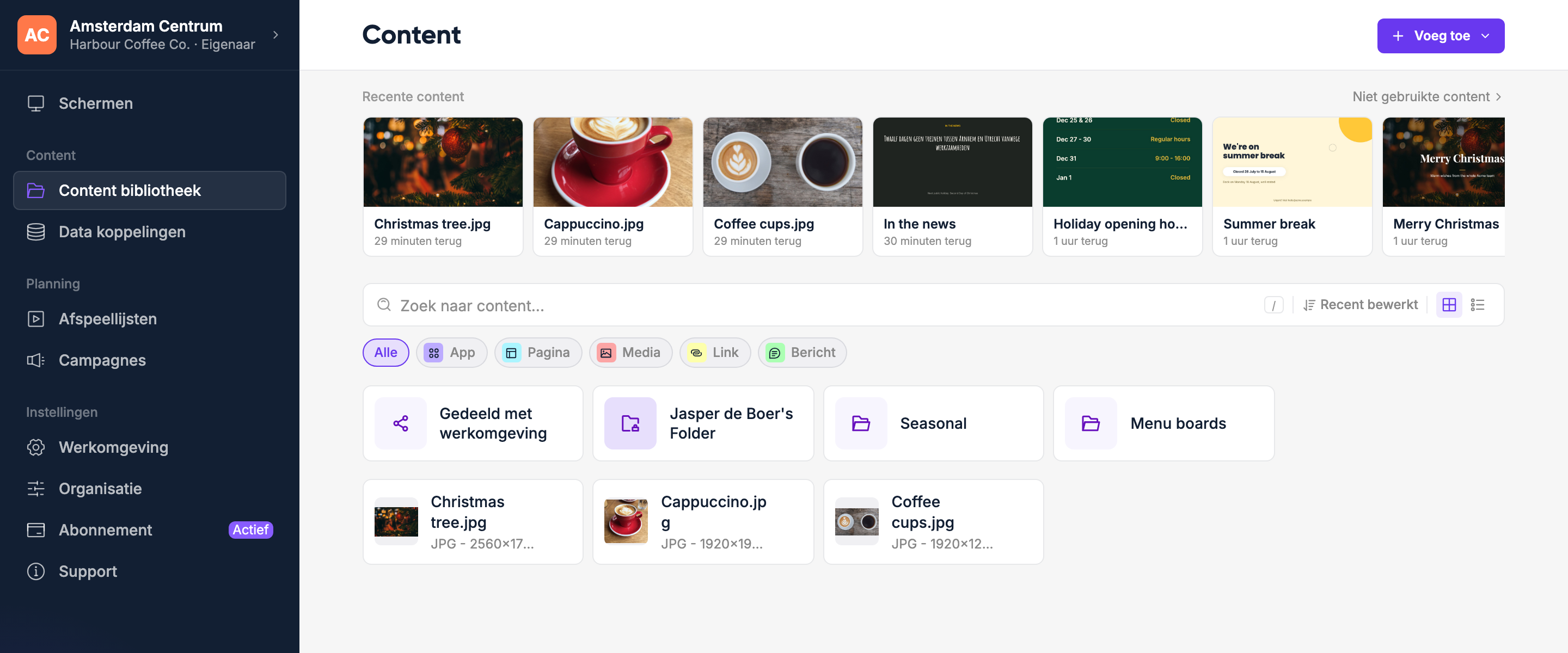Filter content by Bericht
The height and width of the screenshot is (653, 1568).
tap(803, 353)
